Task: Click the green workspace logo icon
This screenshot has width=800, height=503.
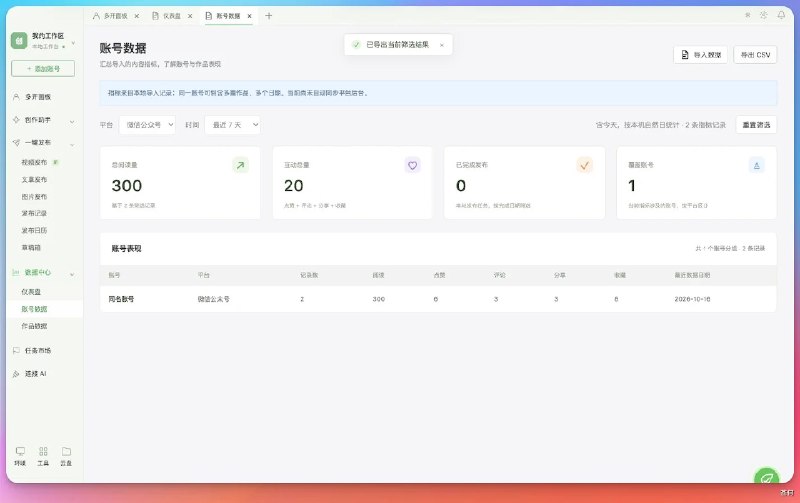Action: pyautogui.click(x=19, y=40)
